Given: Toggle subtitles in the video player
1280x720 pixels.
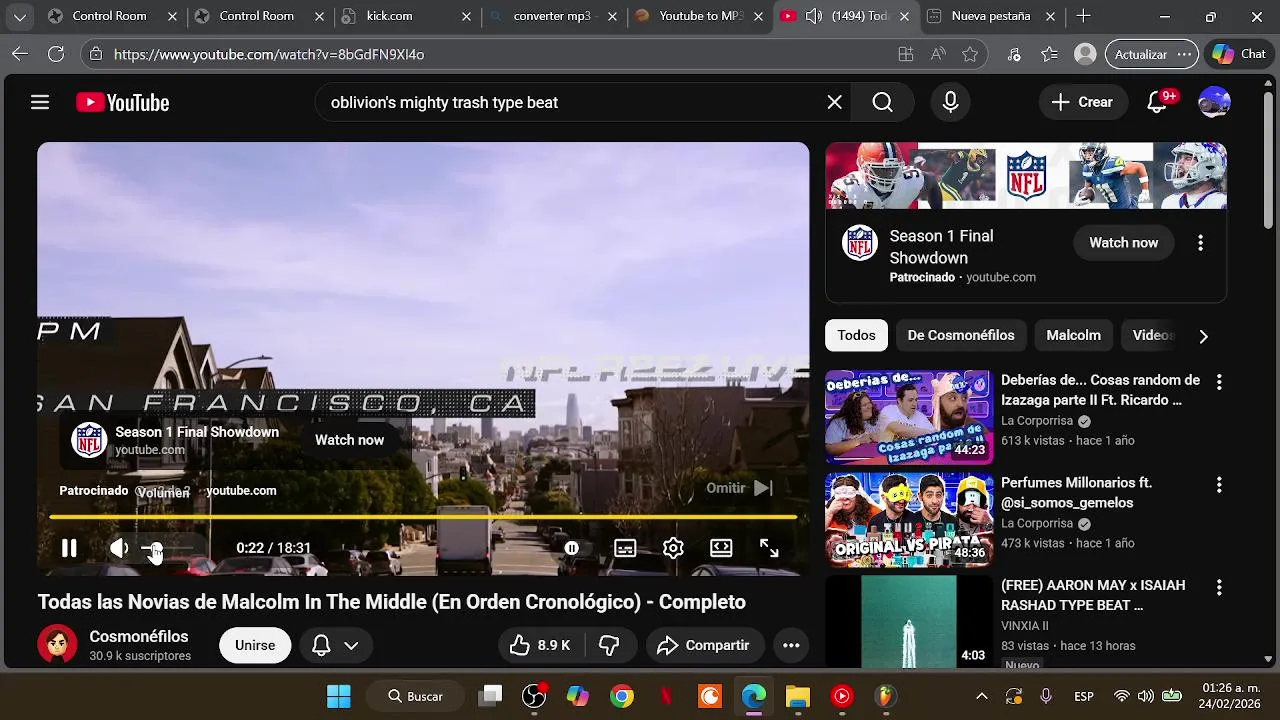Looking at the screenshot, I should coord(625,548).
